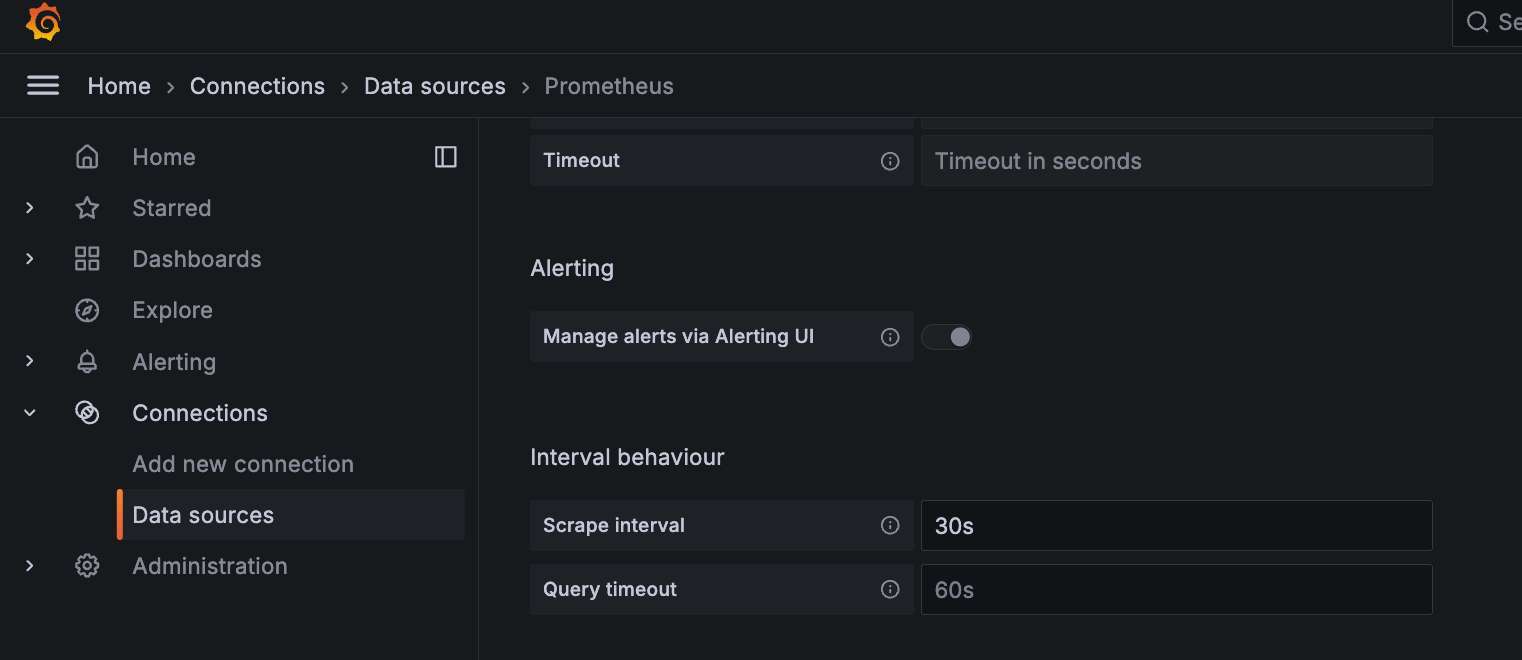
Task: Expand the Starred section chevron
Action: coord(30,208)
